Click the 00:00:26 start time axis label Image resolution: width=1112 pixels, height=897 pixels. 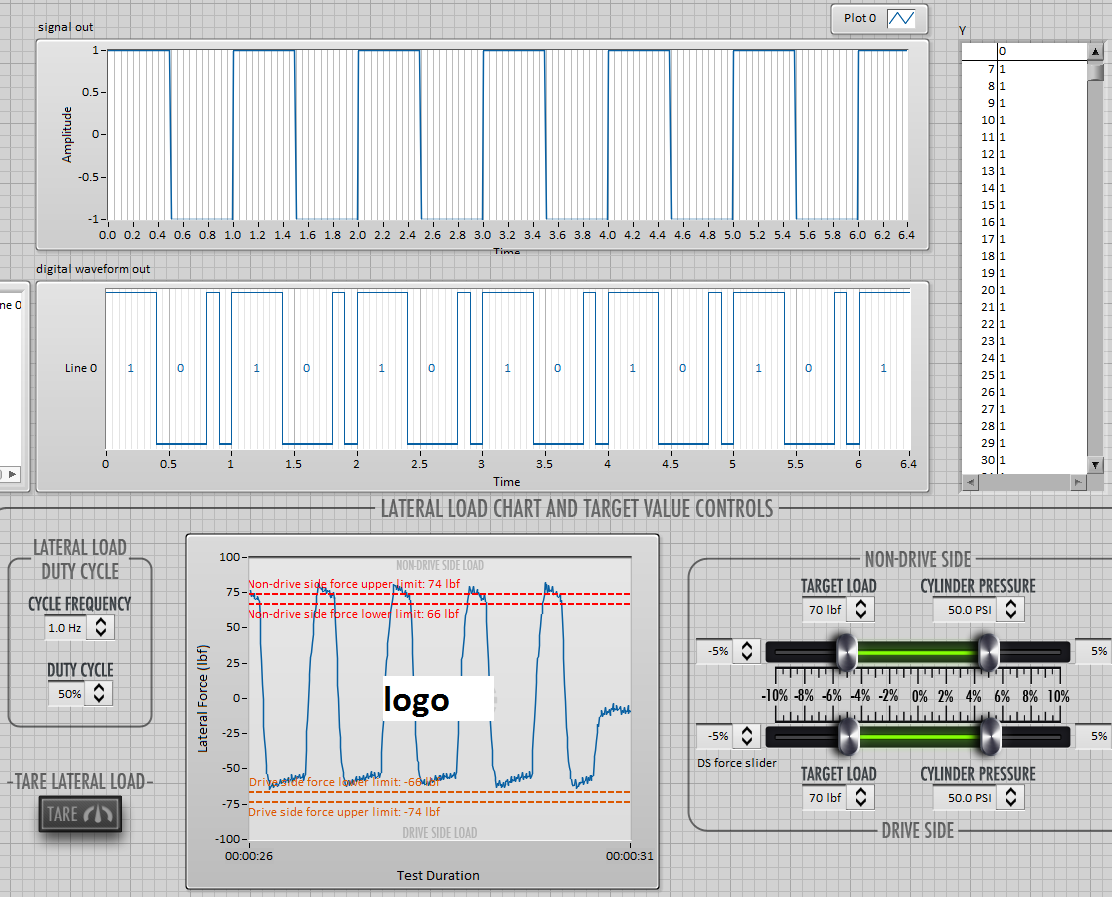pyautogui.click(x=249, y=856)
